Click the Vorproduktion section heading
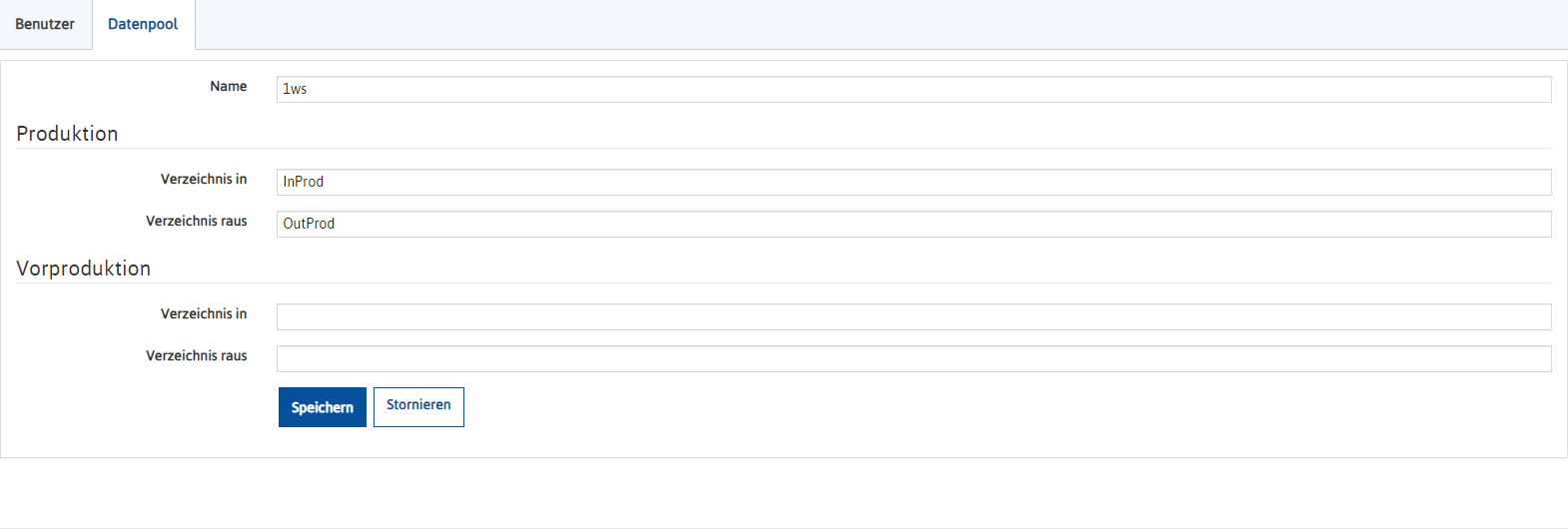Viewport: 1568px width, 529px height. 84,268
